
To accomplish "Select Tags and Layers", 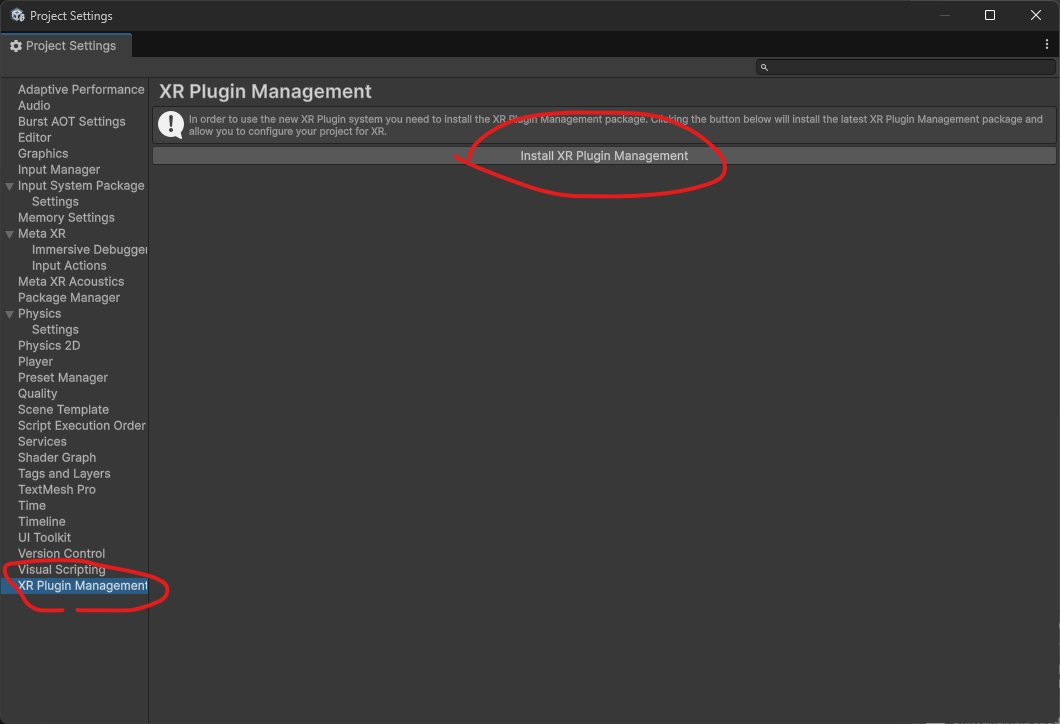I will [x=64, y=473].
